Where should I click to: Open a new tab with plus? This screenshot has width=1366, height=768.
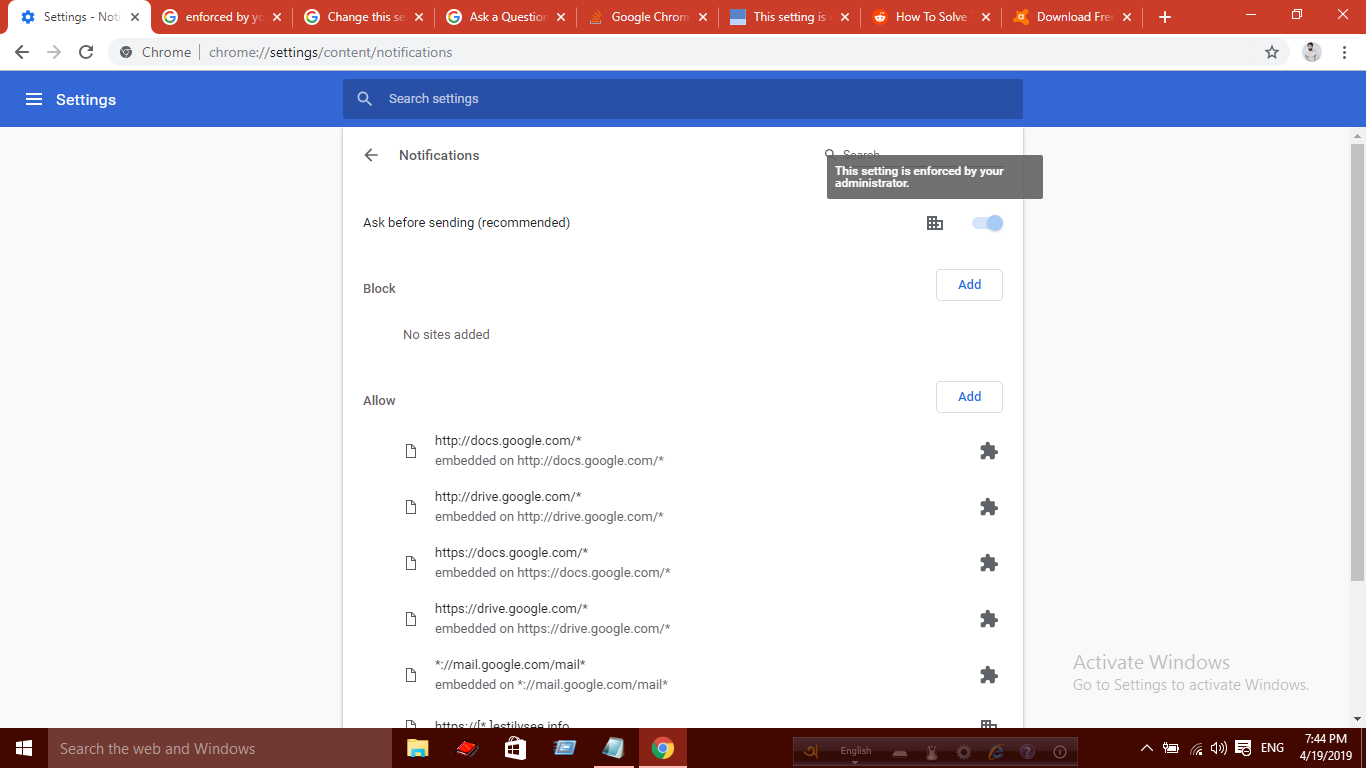point(1164,17)
